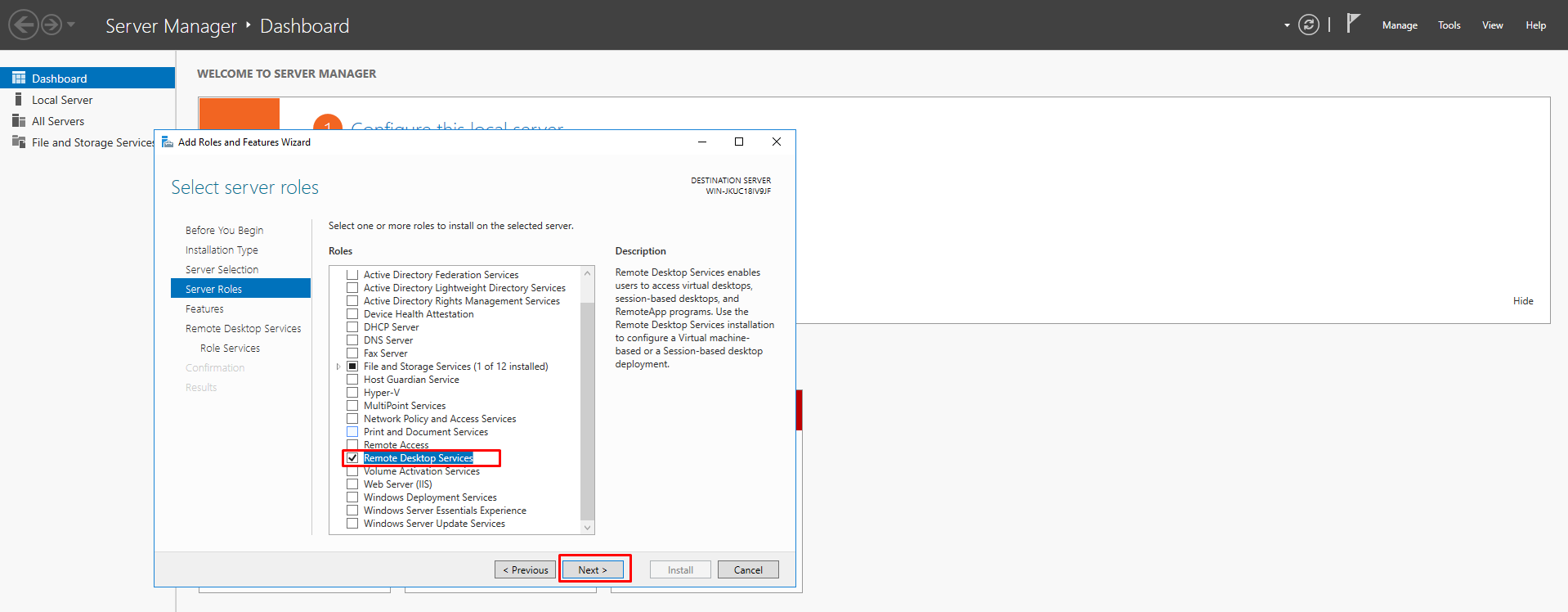The height and width of the screenshot is (612, 1568).
Task: Check Active Directory Lightweight Directory Services
Action: click(x=352, y=288)
